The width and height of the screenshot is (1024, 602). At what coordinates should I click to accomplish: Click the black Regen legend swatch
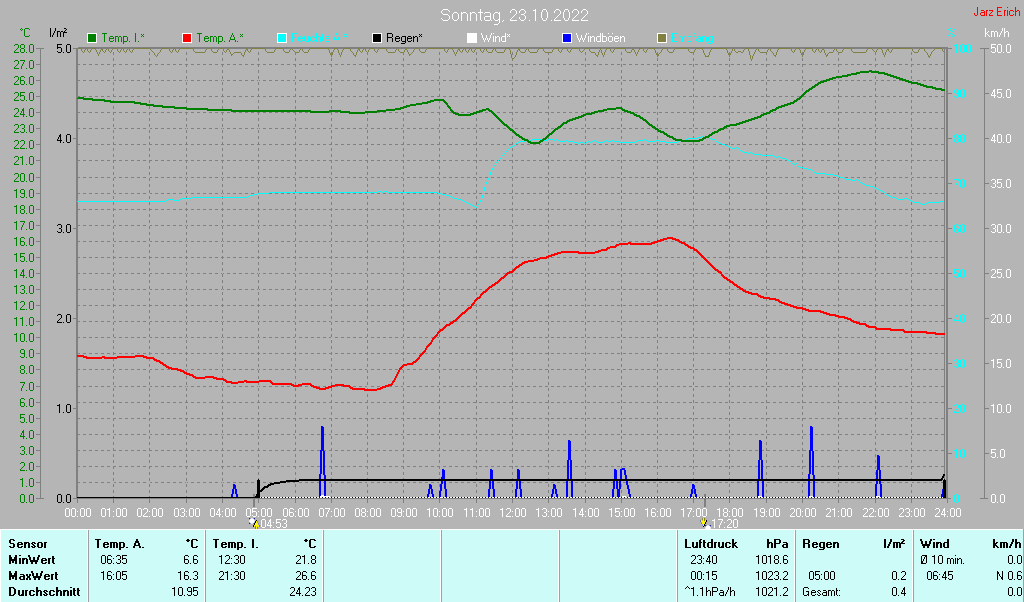pos(377,39)
